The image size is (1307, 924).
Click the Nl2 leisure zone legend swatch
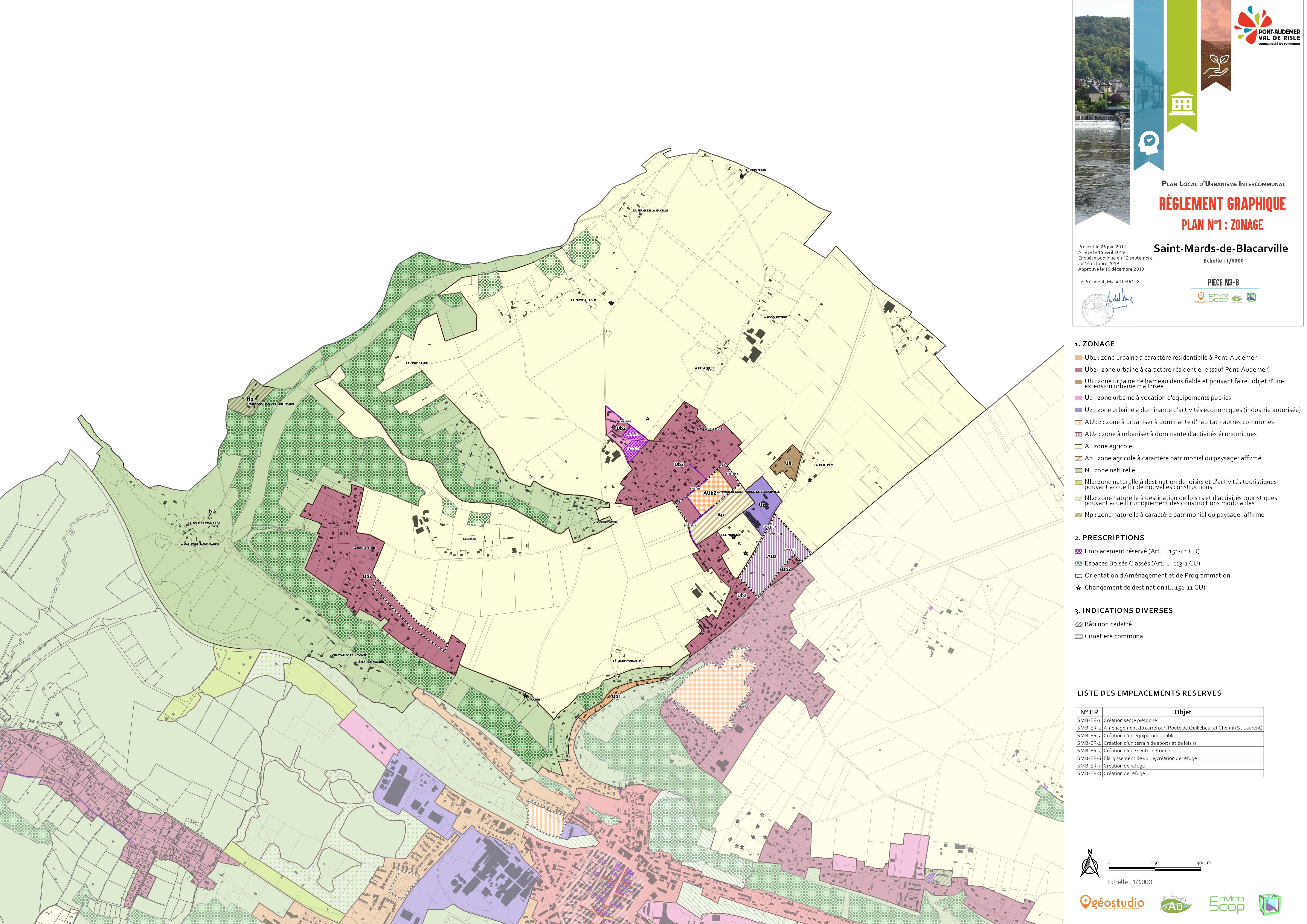click(x=1078, y=498)
